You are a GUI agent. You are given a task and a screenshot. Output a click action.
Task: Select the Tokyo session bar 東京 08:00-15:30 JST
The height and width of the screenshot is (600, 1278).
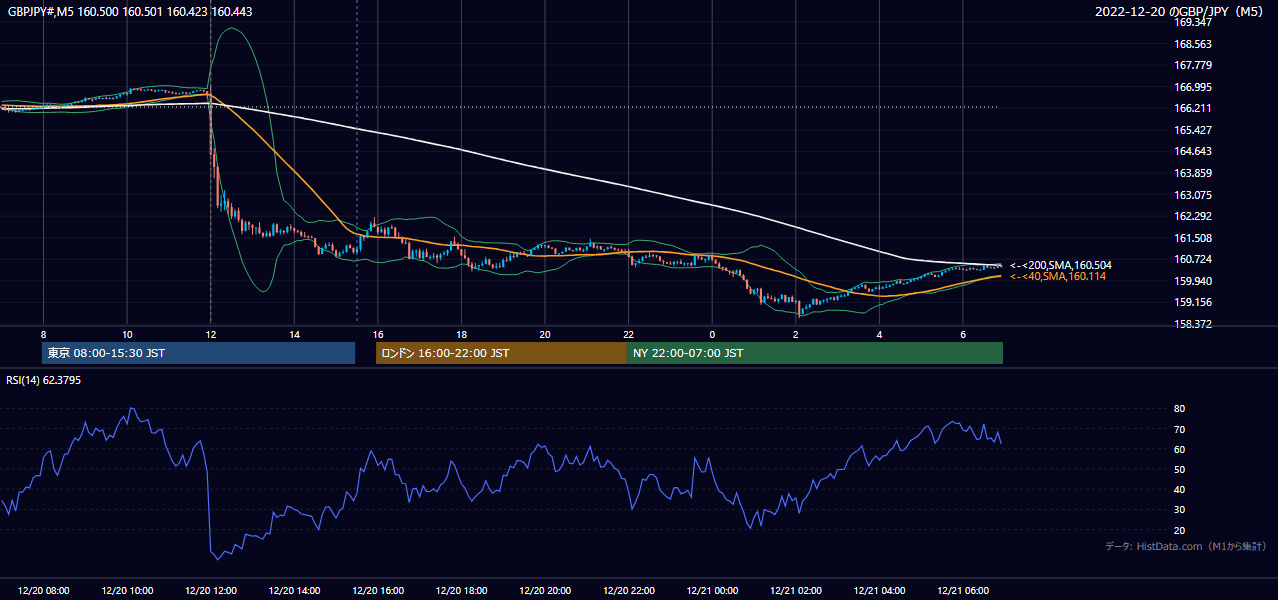198,353
